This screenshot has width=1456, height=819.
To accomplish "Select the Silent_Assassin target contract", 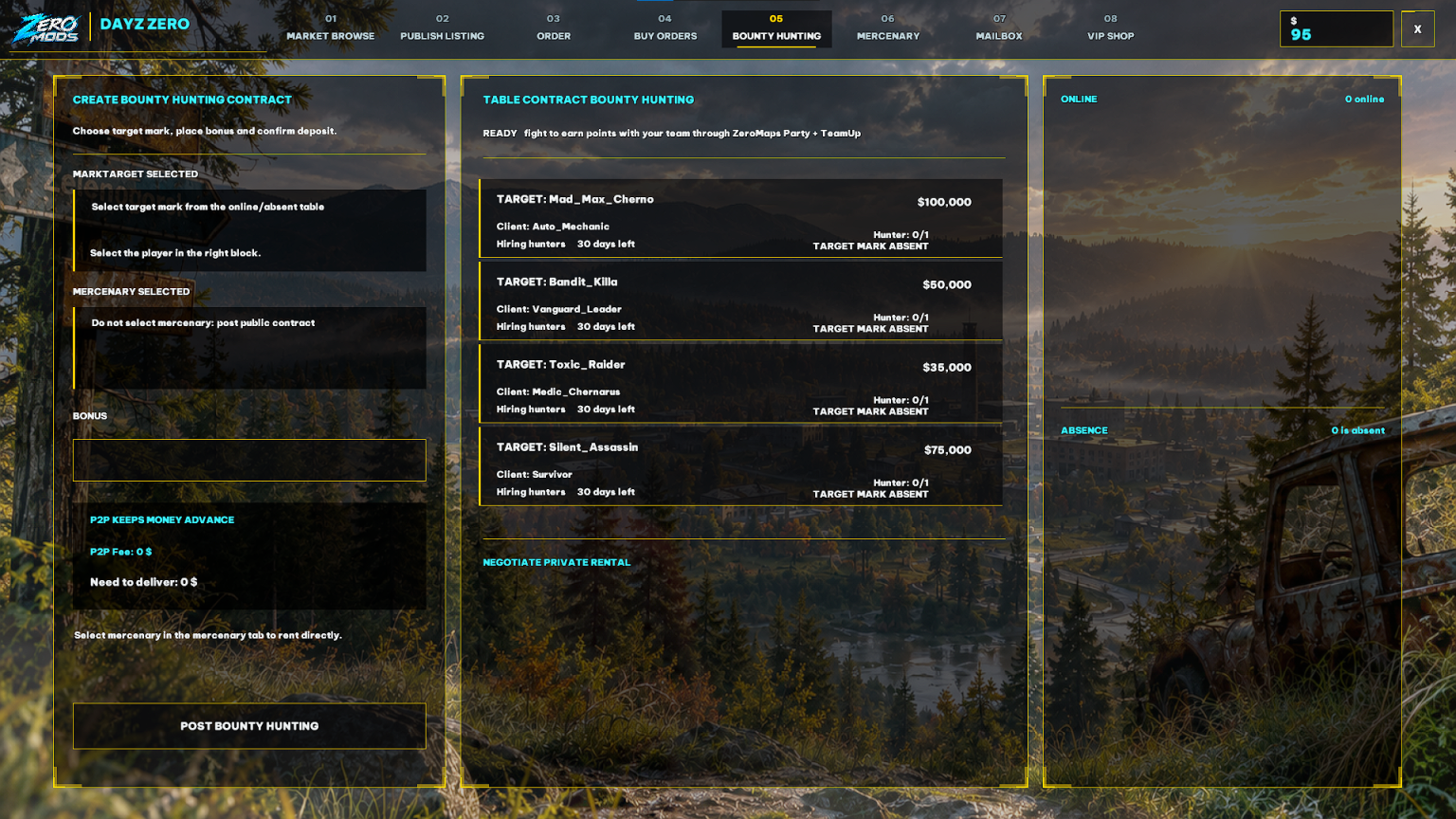I will click(740, 465).
